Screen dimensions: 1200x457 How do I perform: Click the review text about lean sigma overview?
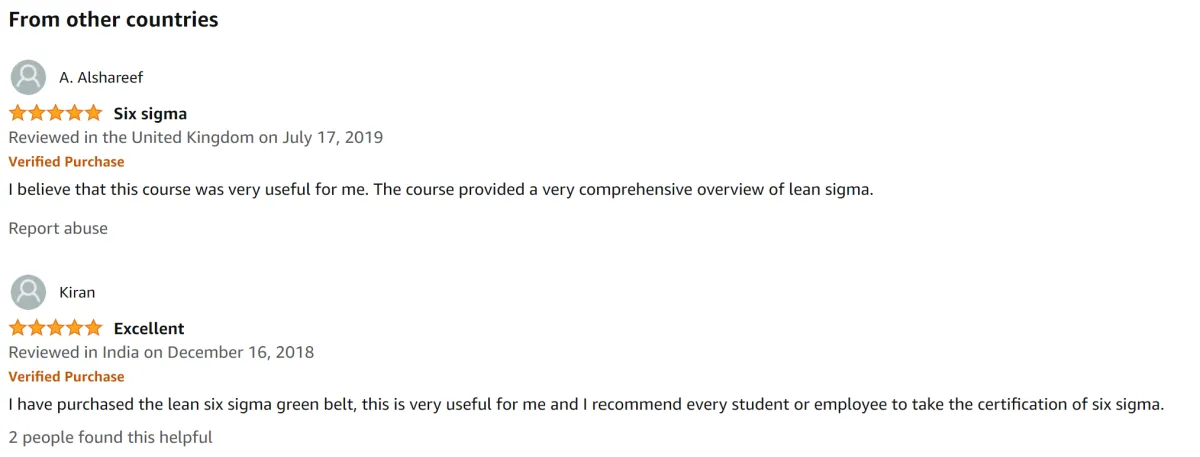[x=441, y=189]
